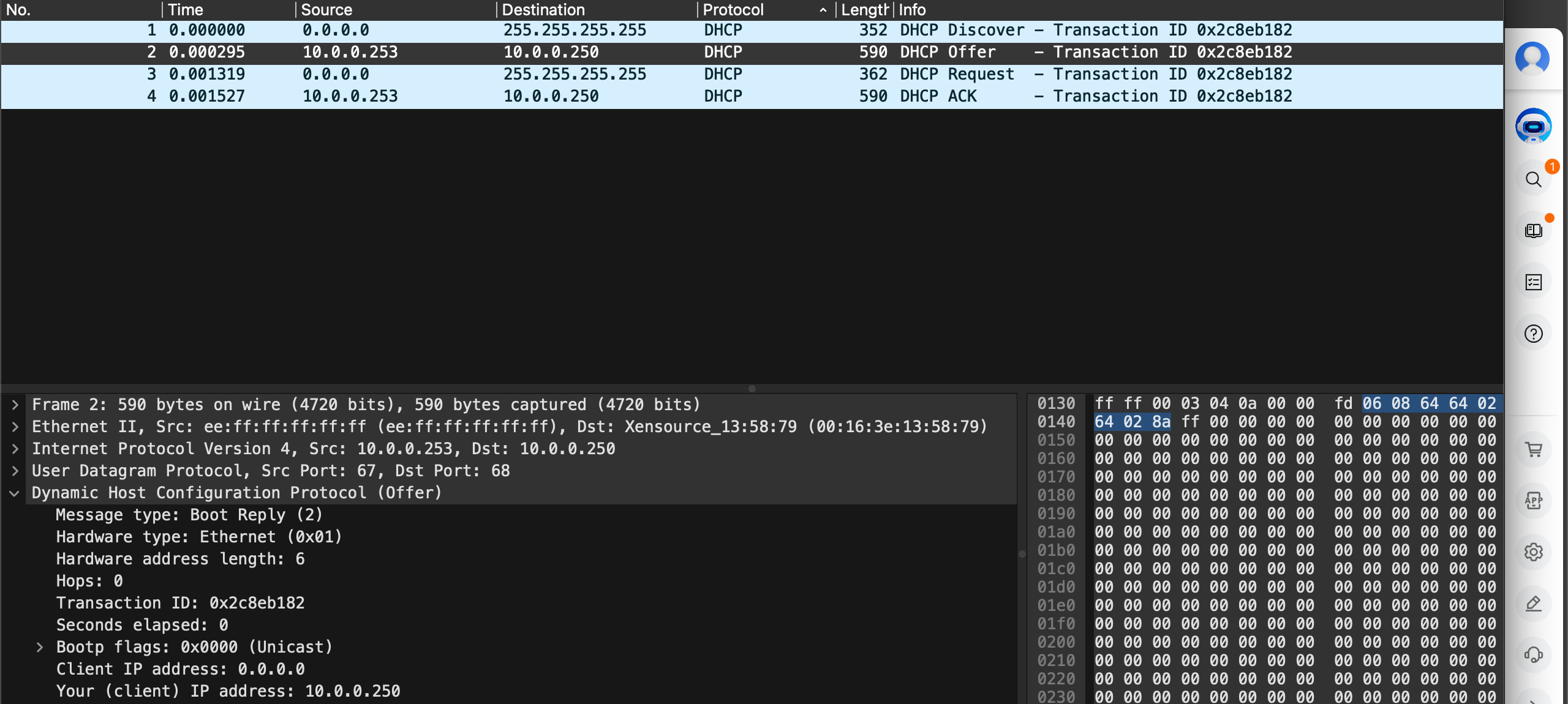Image resolution: width=1568 pixels, height=704 pixels.
Task: Open the robot assistant icon
Action: coord(1533,126)
